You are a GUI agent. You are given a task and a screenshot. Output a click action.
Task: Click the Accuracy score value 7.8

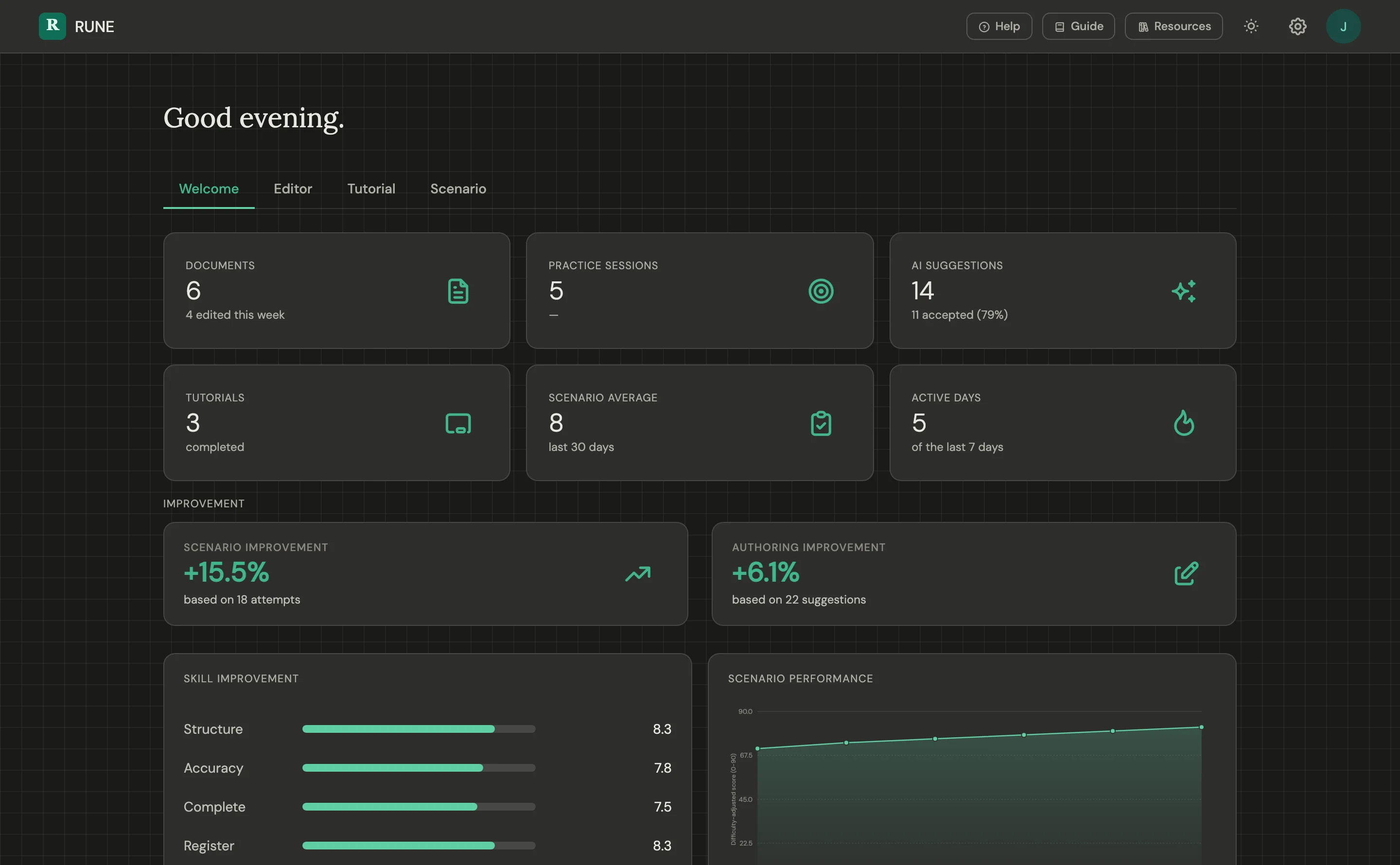(663, 768)
